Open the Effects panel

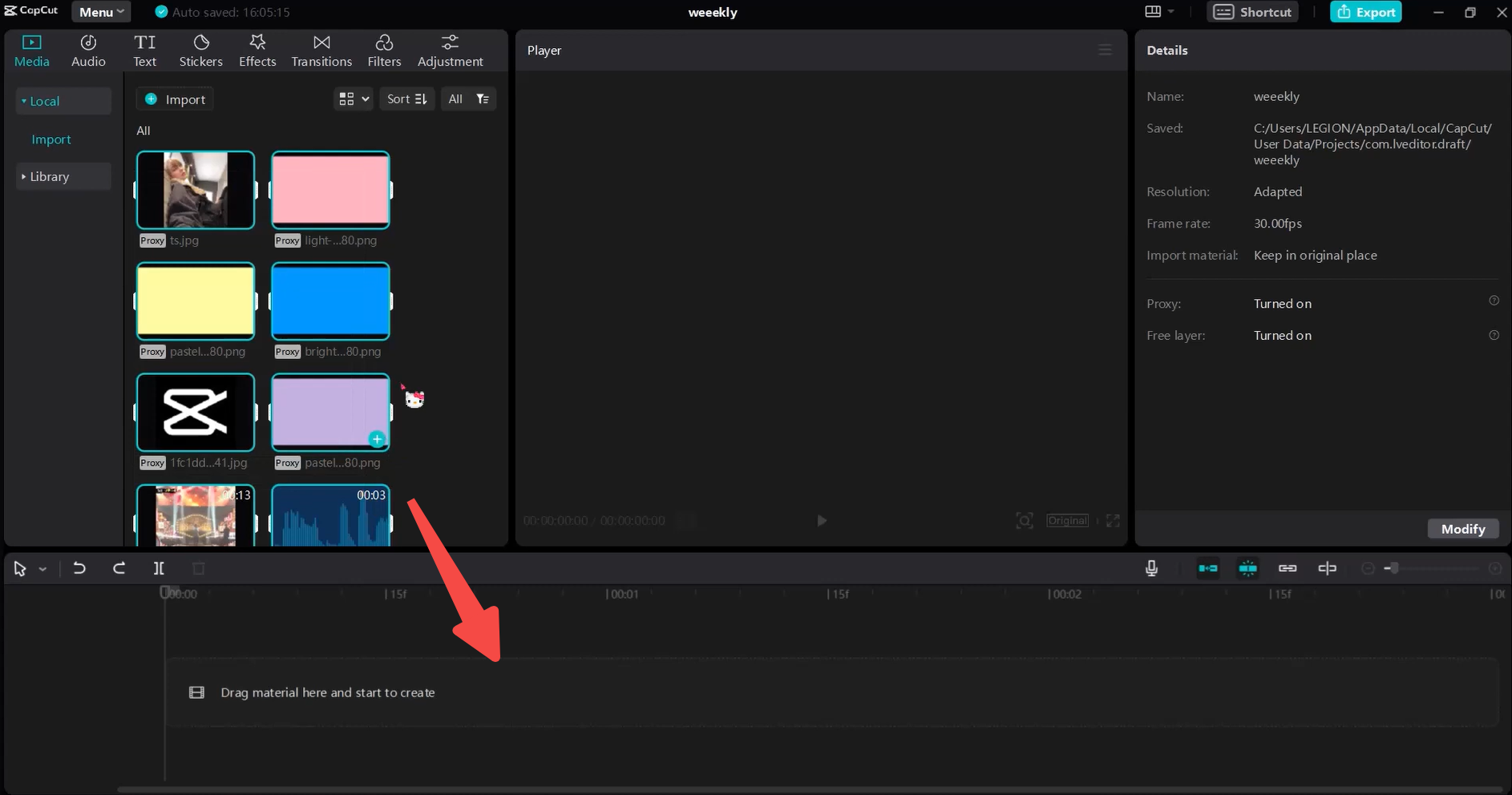pyautogui.click(x=257, y=50)
